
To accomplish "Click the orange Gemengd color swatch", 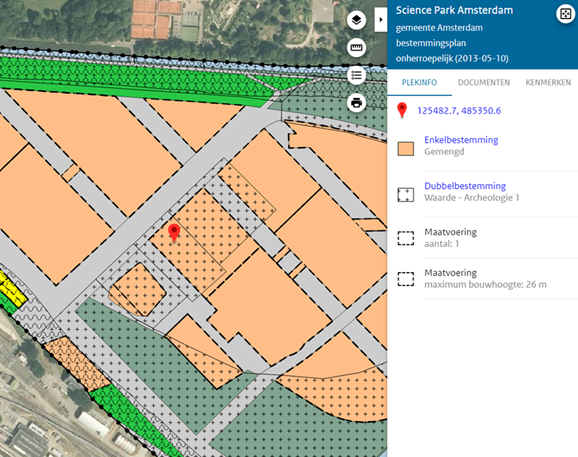I will (405, 149).
